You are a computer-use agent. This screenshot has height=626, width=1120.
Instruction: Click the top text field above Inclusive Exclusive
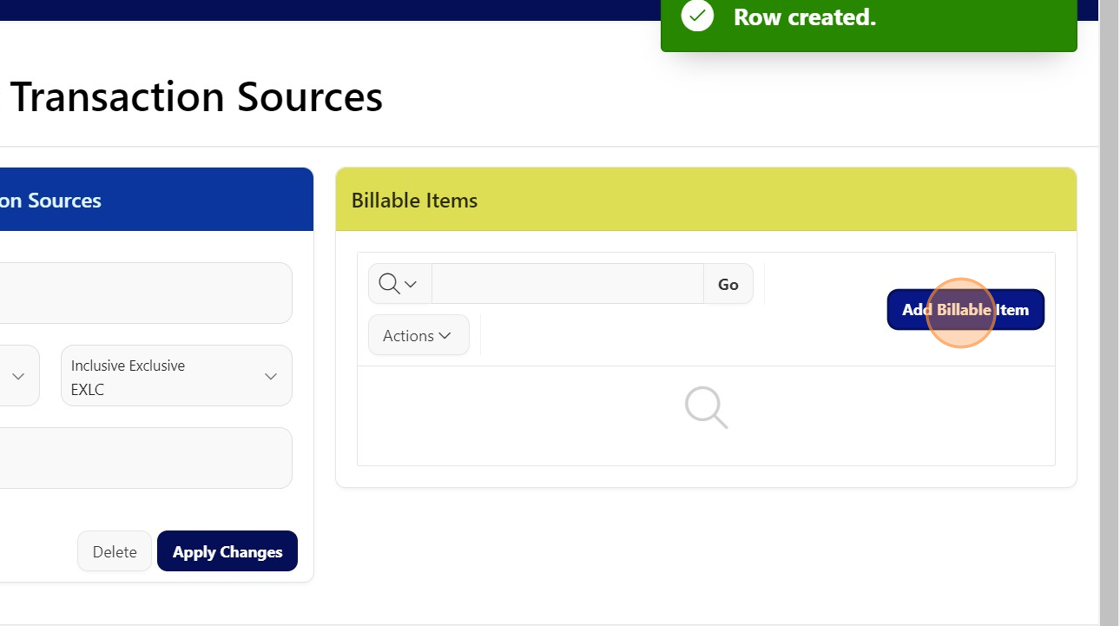point(145,293)
